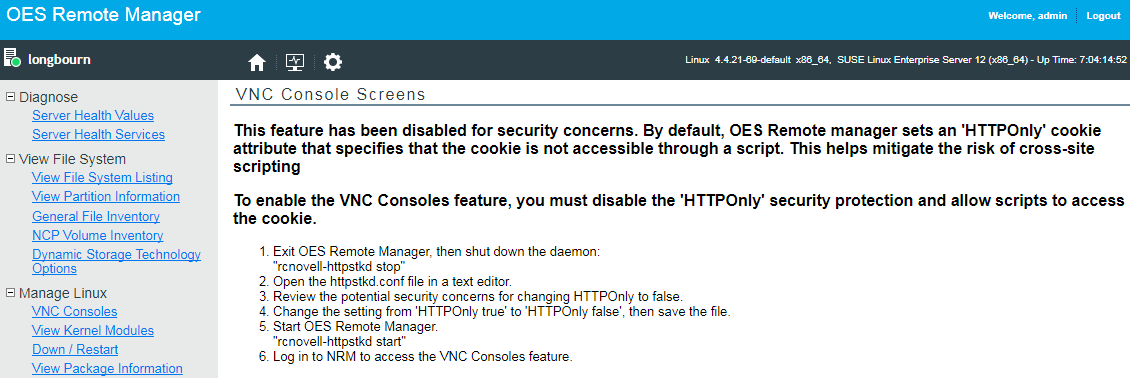Click the longbourn server name
This screenshot has height=378, width=1130.
click(x=59, y=60)
